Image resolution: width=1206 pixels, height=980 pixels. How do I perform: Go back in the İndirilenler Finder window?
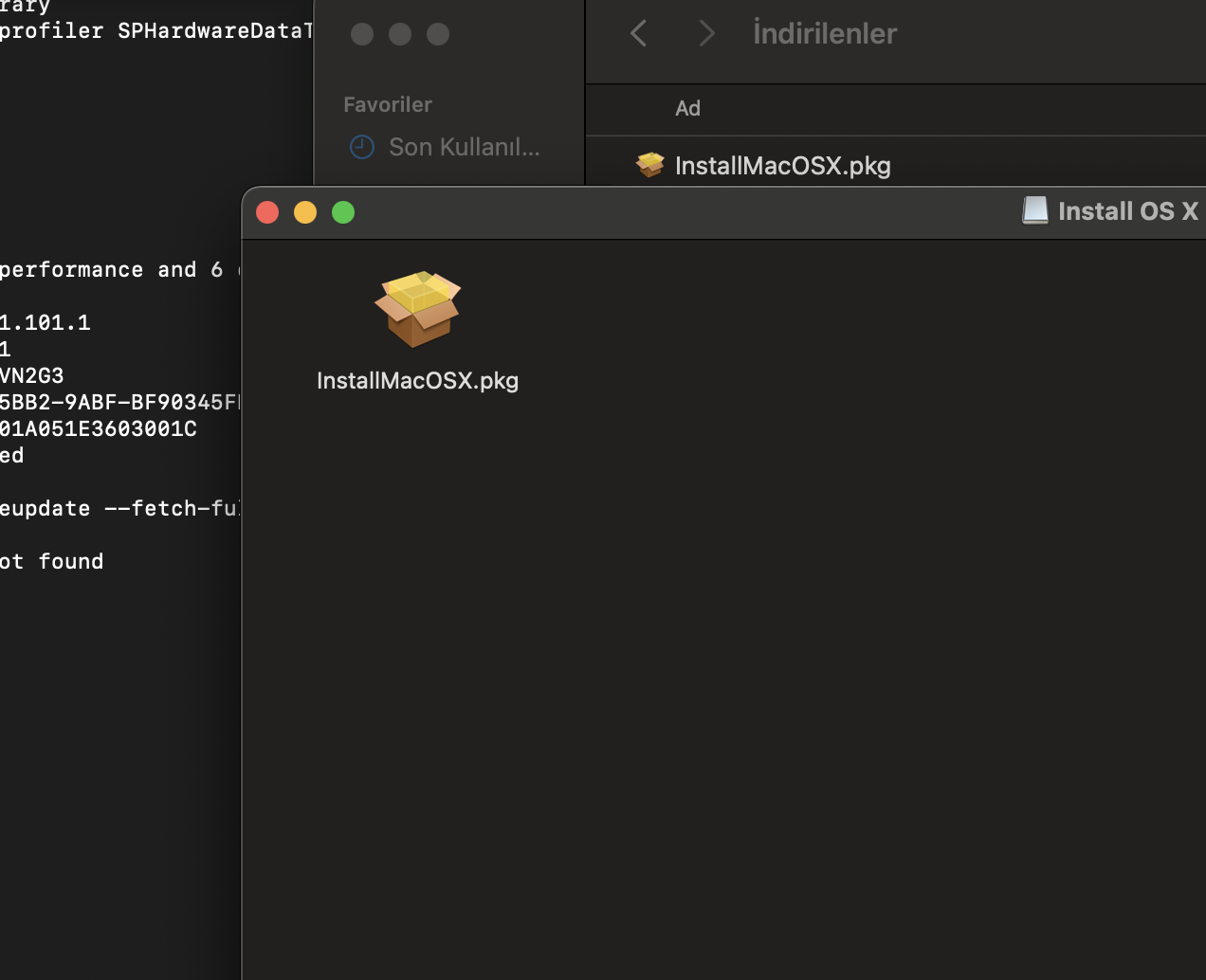(x=639, y=34)
